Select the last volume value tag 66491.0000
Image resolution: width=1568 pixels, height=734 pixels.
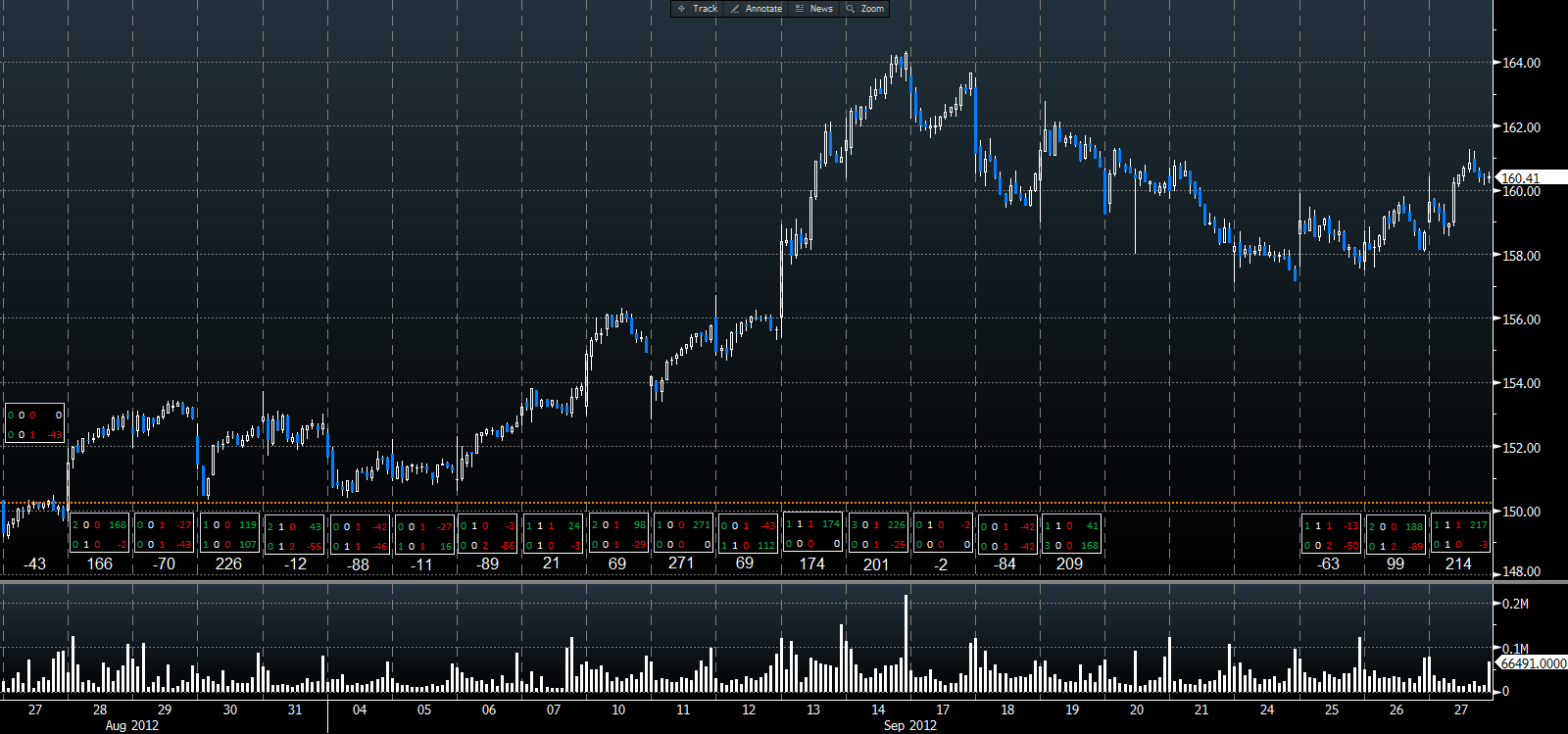point(1533,663)
